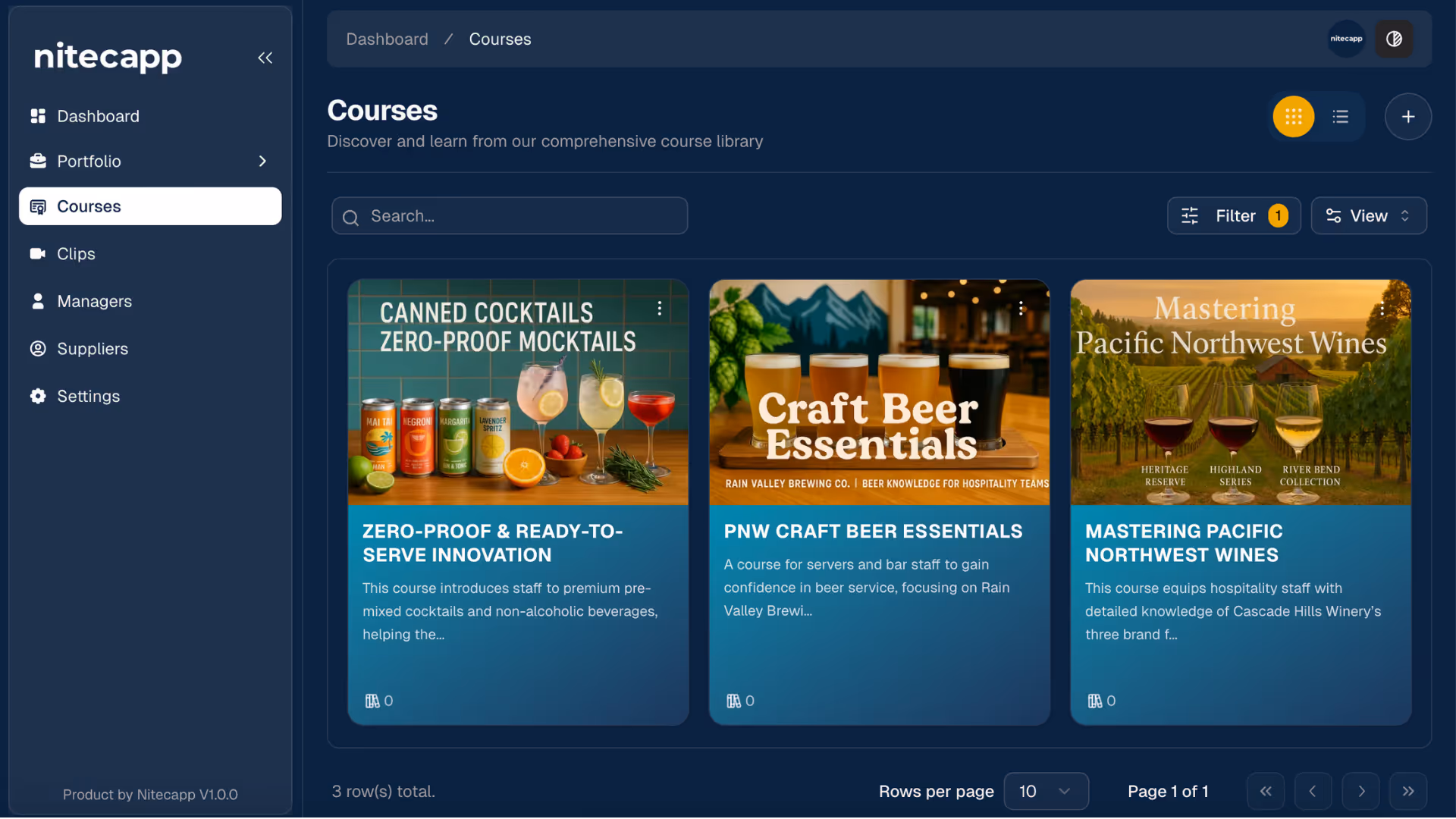Image resolution: width=1456 pixels, height=819 pixels.
Task: Open the View options dropdown
Action: (1368, 216)
